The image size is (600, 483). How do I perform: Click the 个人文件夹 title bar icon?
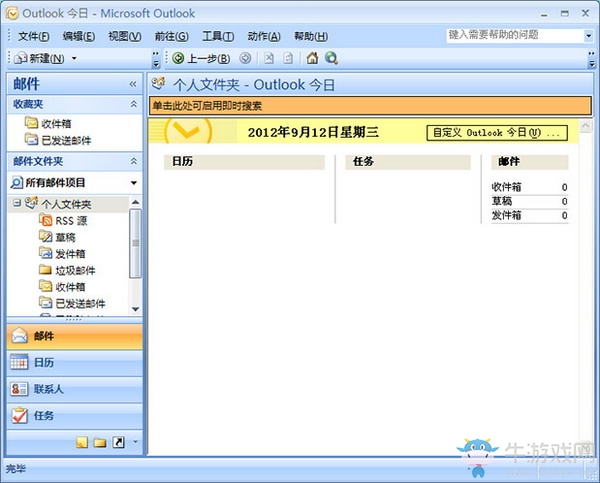158,83
